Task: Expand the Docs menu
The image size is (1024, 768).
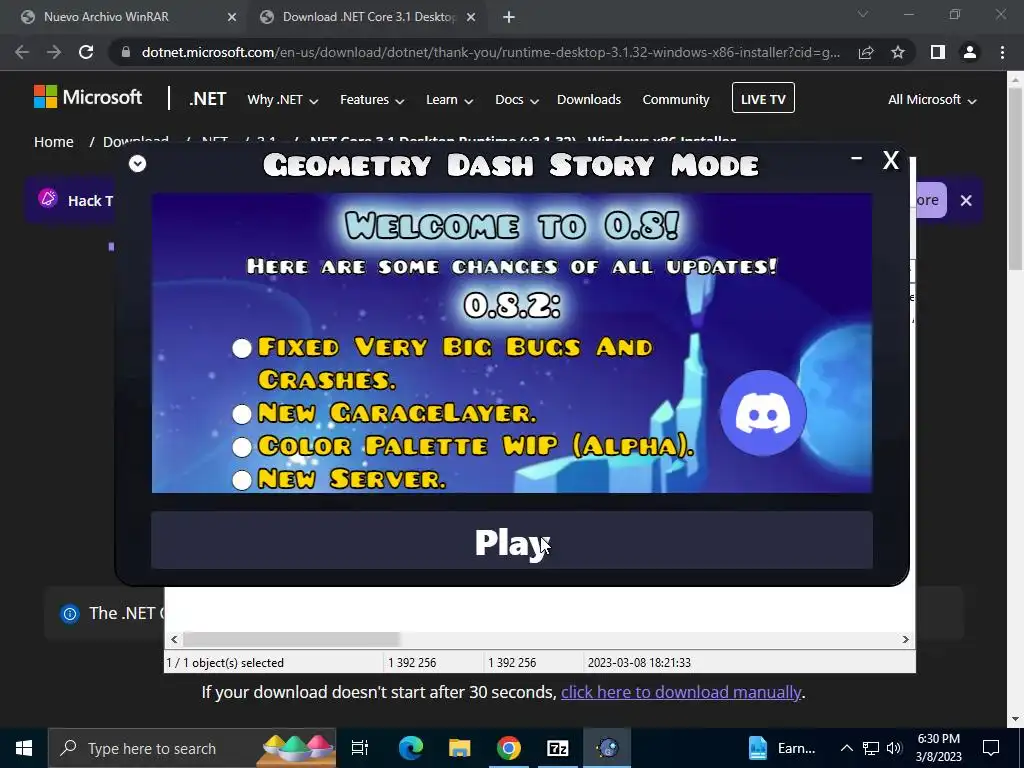Action: click(517, 100)
